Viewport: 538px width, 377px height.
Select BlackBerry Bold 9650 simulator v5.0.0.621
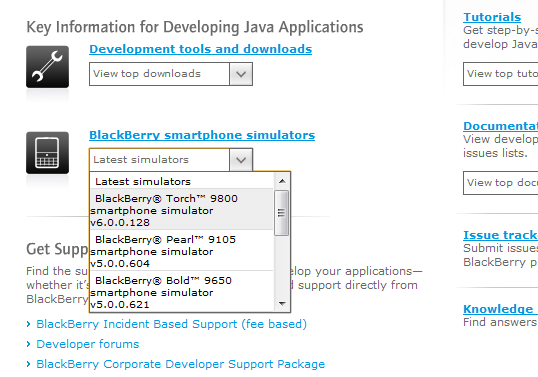[x=182, y=292]
